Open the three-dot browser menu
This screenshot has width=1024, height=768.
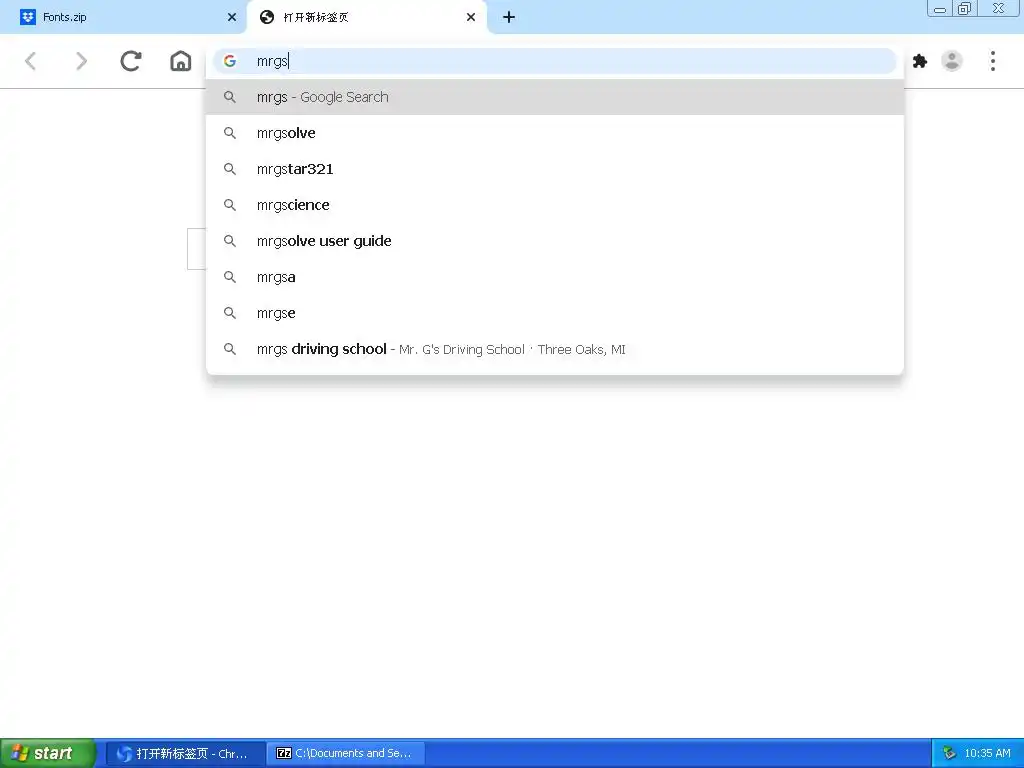click(x=993, y=61)
